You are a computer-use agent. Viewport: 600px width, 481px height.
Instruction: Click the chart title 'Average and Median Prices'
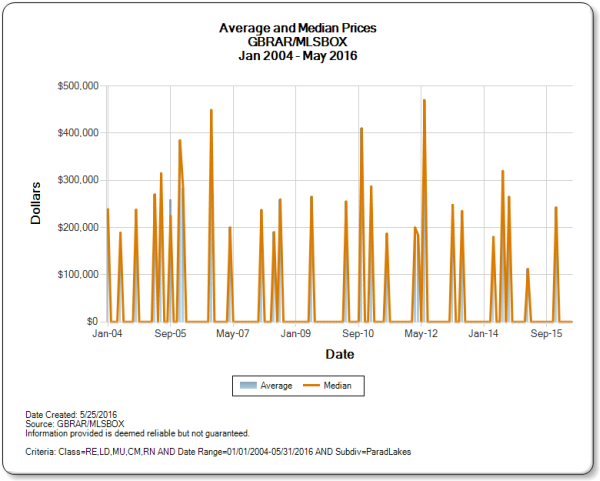tap(298, 28)
